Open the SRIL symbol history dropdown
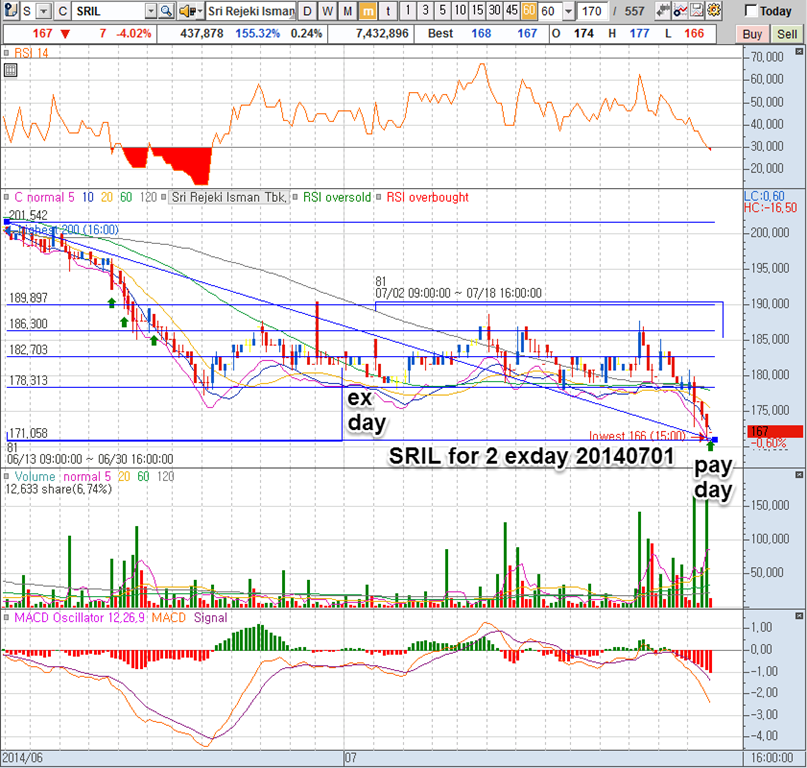 tap(151, 11)
